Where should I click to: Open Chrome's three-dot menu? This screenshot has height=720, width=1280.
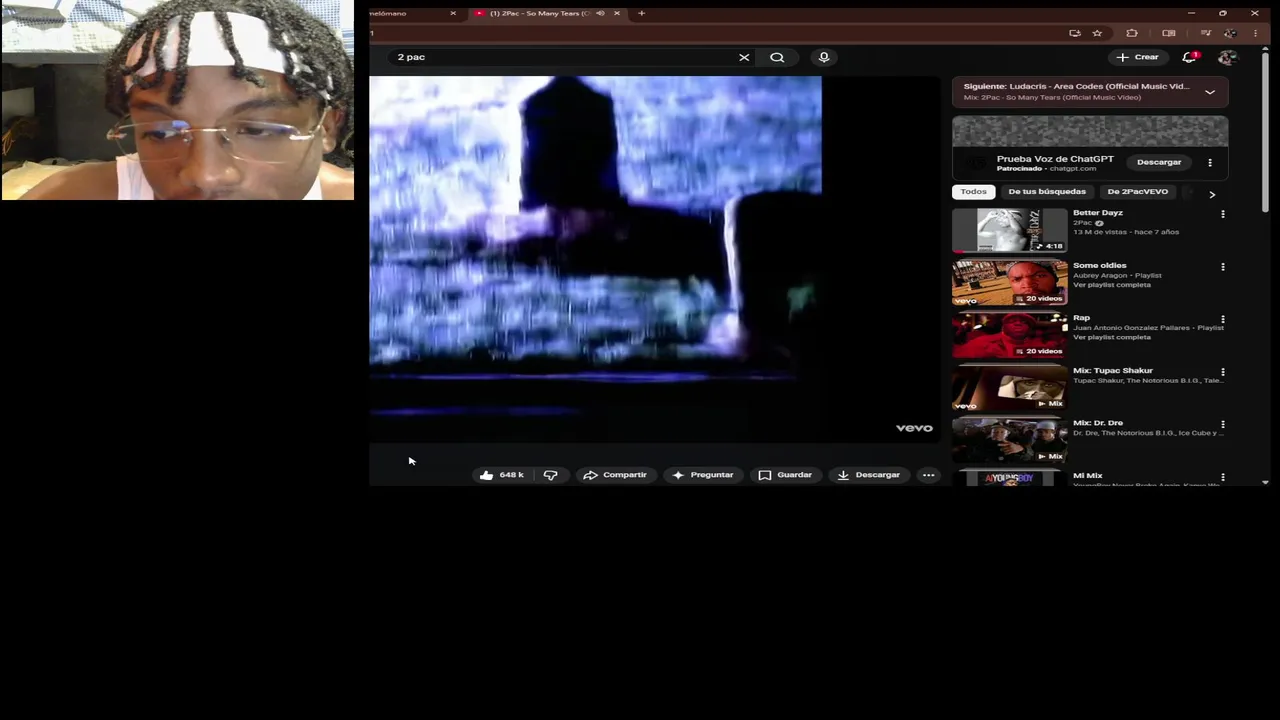pos(1255,33)
